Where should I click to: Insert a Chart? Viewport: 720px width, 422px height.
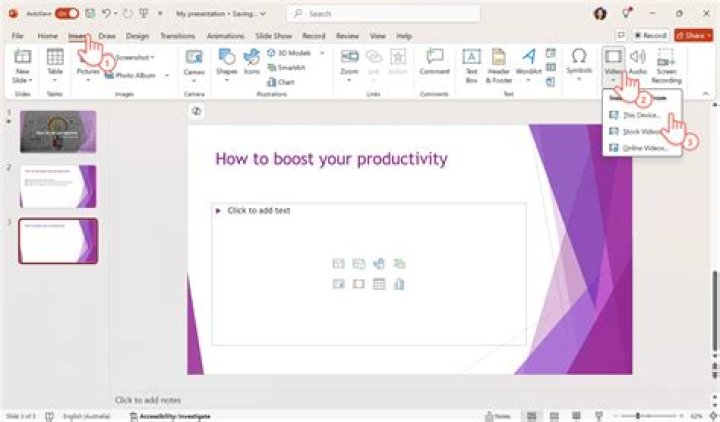pyautogui.click(x=281, y=81)
